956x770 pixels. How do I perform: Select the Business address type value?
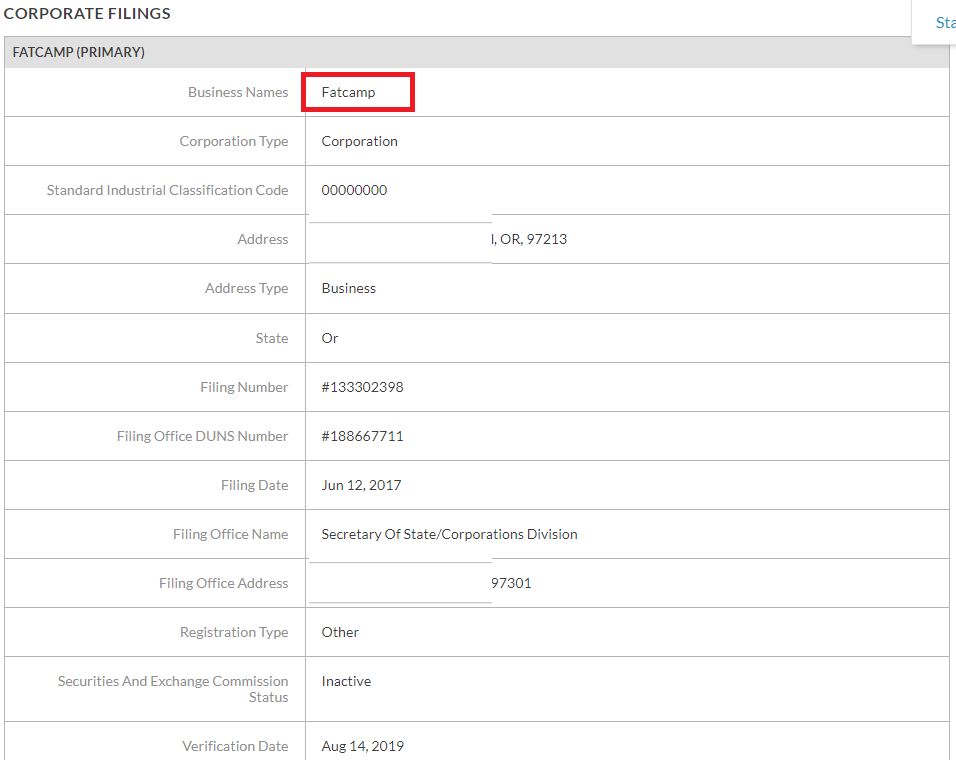(348, 288)
